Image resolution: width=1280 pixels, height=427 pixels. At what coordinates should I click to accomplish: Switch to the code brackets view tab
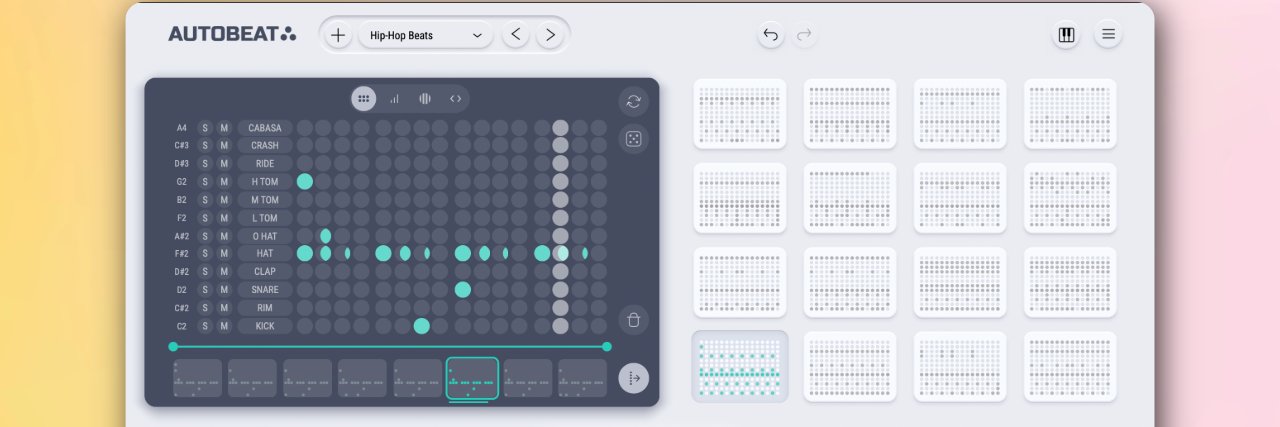456,99
